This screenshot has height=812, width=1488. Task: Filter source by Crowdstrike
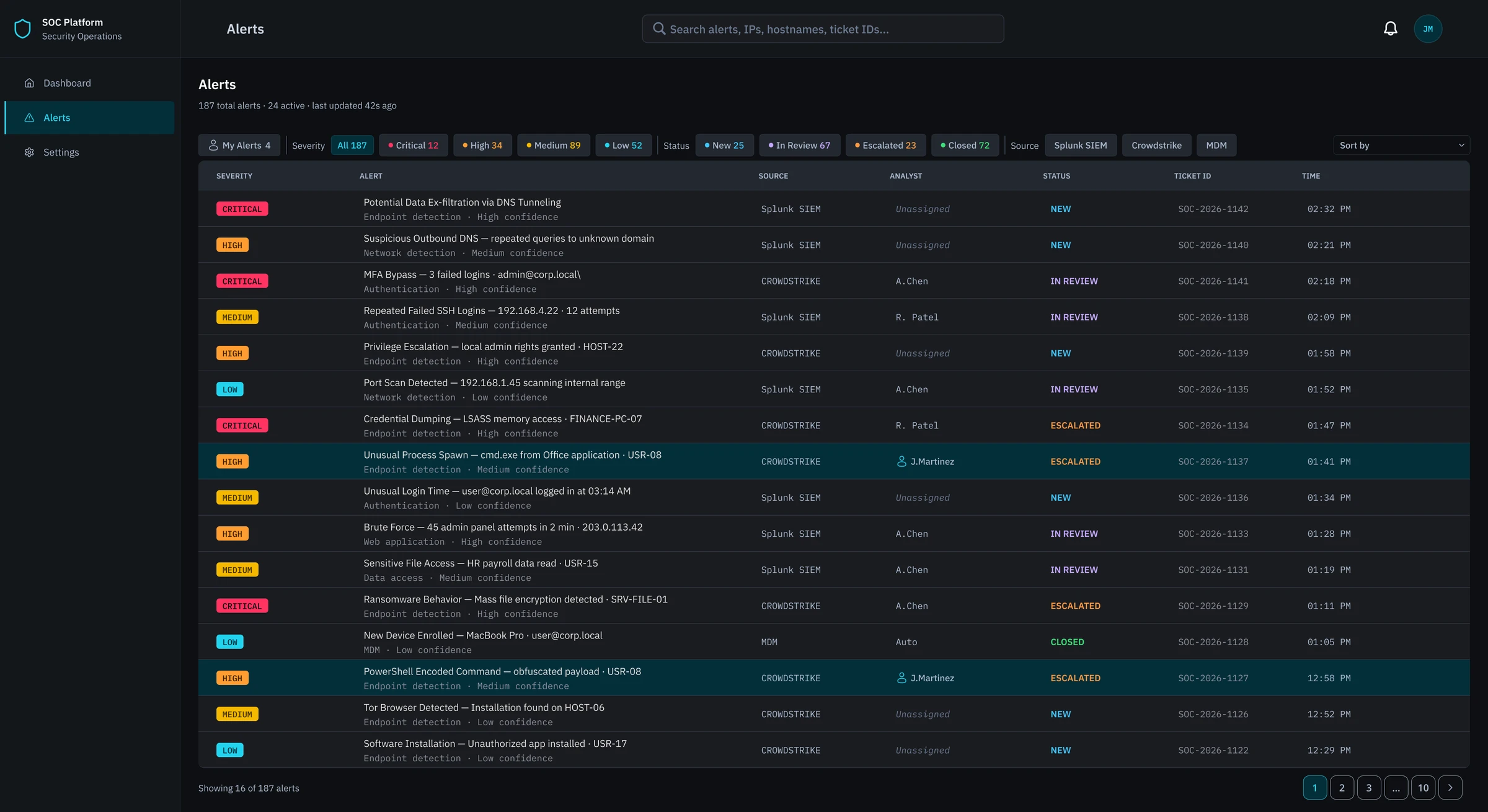(x=1156, y=145)
